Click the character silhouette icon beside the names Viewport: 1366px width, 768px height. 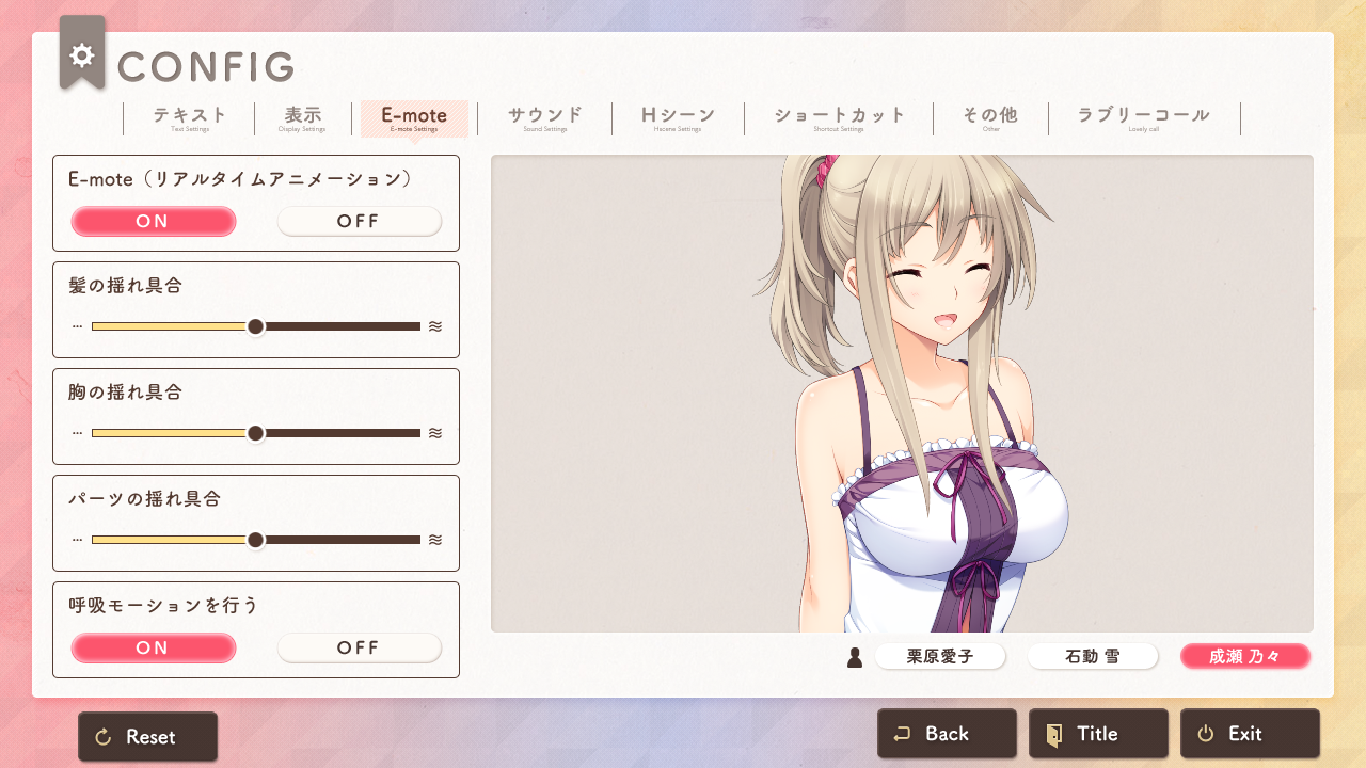point(854,657)
